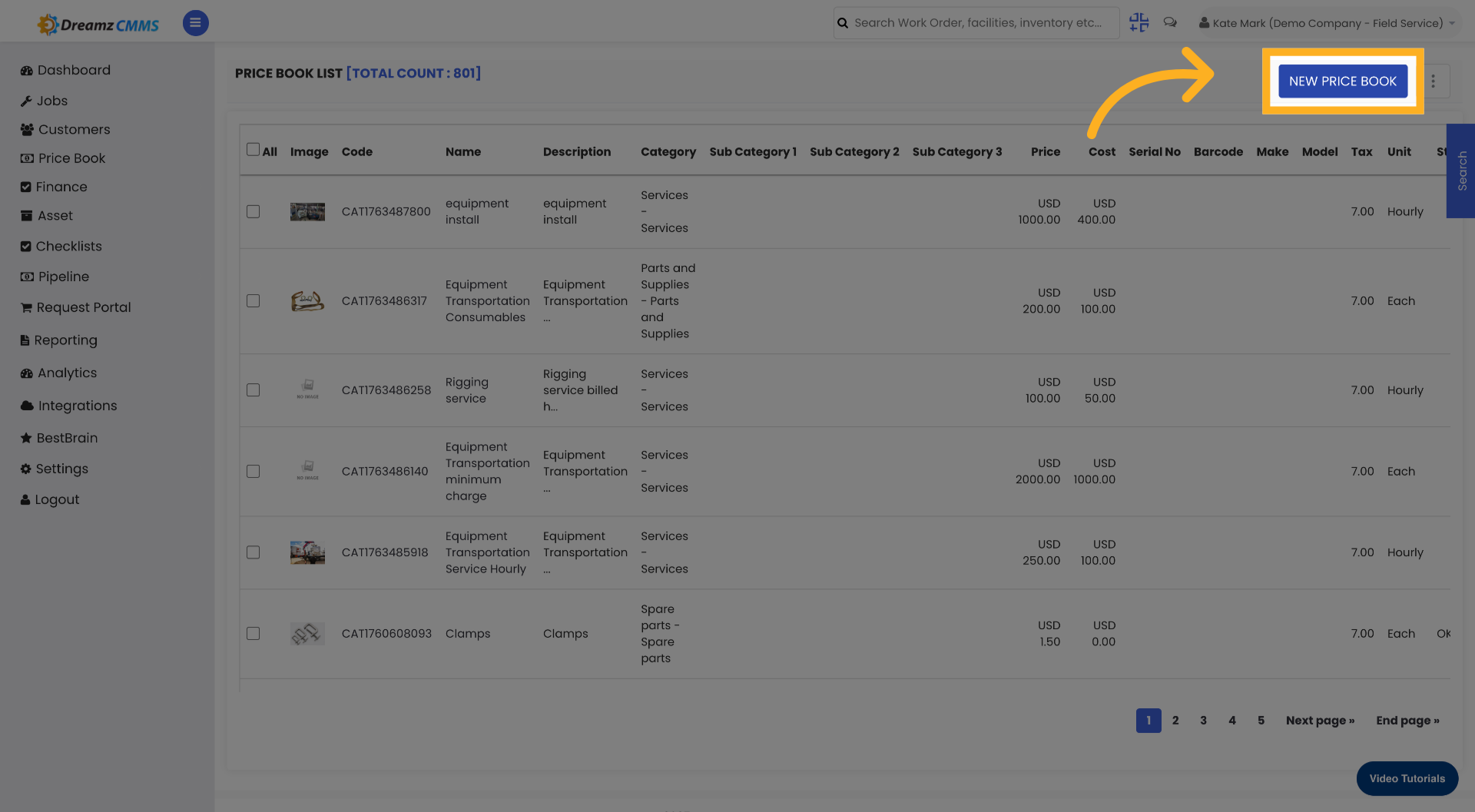Click the search magnifier icon
The image size is (1475, 812).
(x=843, y=23)
